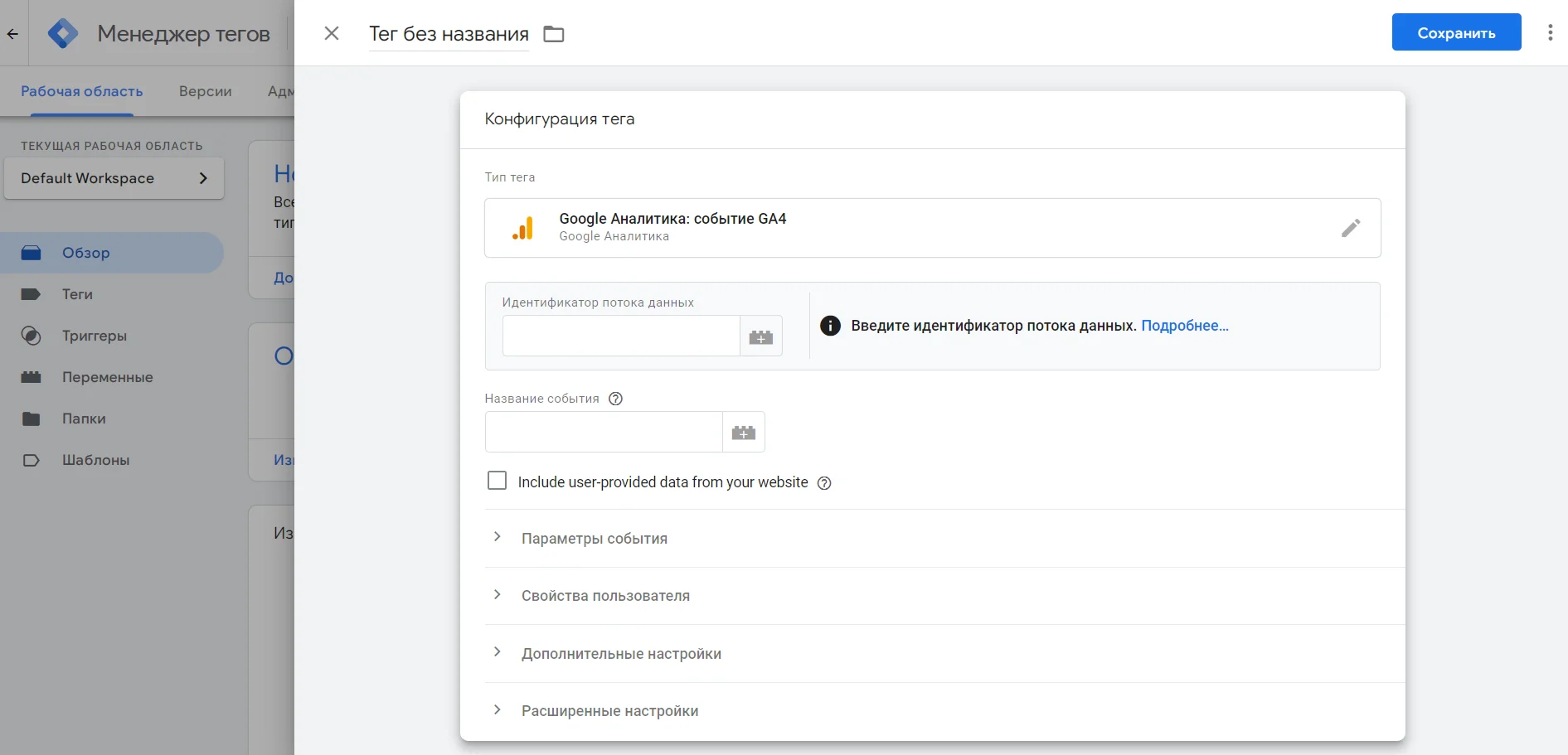The image size is (1568, 755).
Task: Open the three-dot more options menu
Action: coord(1550,32)
